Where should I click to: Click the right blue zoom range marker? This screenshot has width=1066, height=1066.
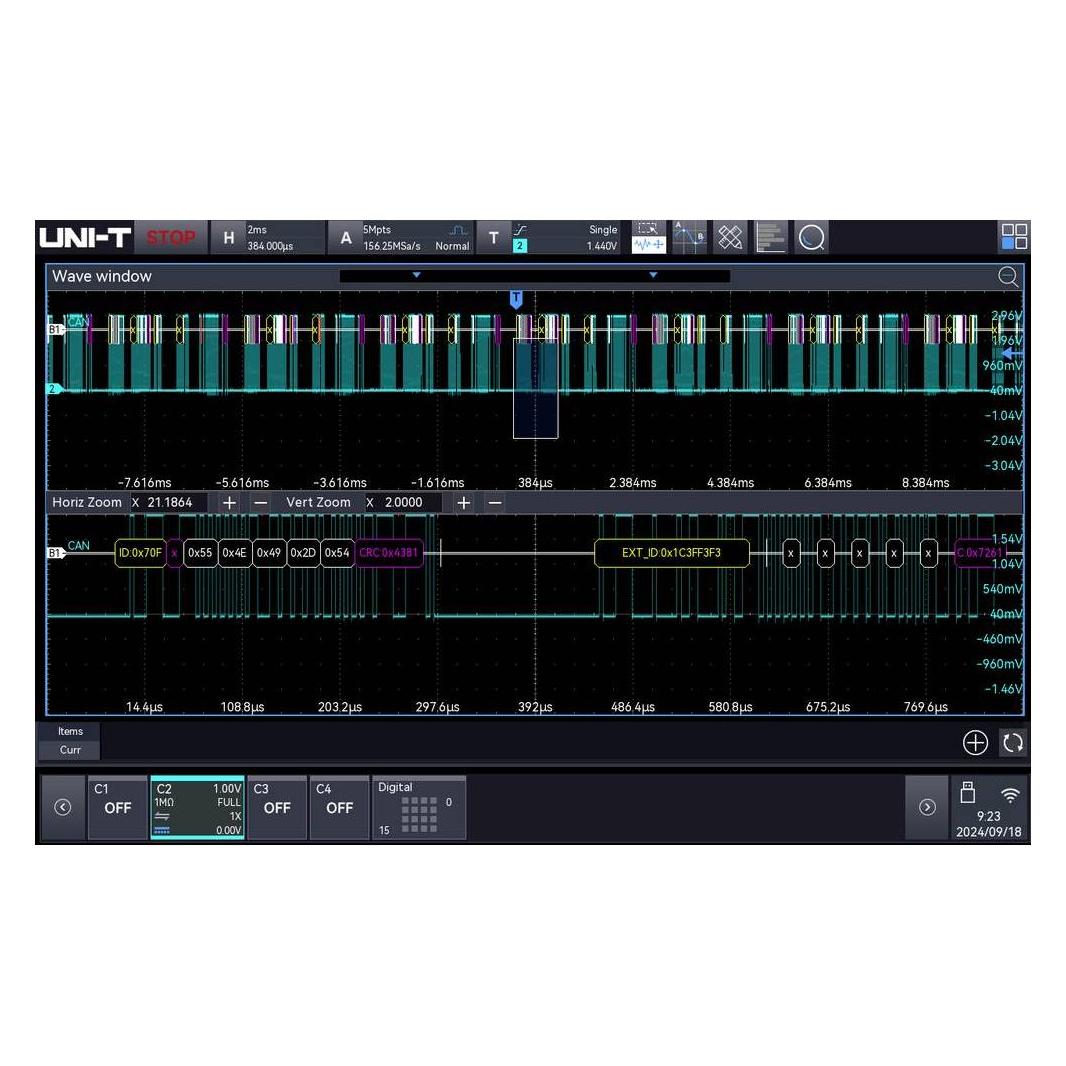coord(653,275)
